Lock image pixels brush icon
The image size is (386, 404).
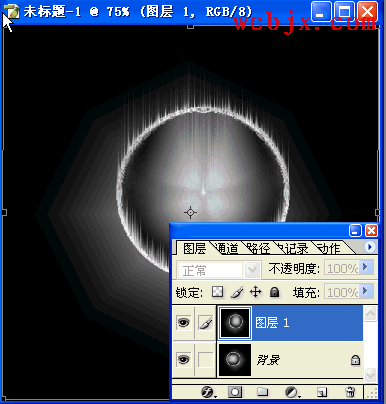[x=237, y=292]
